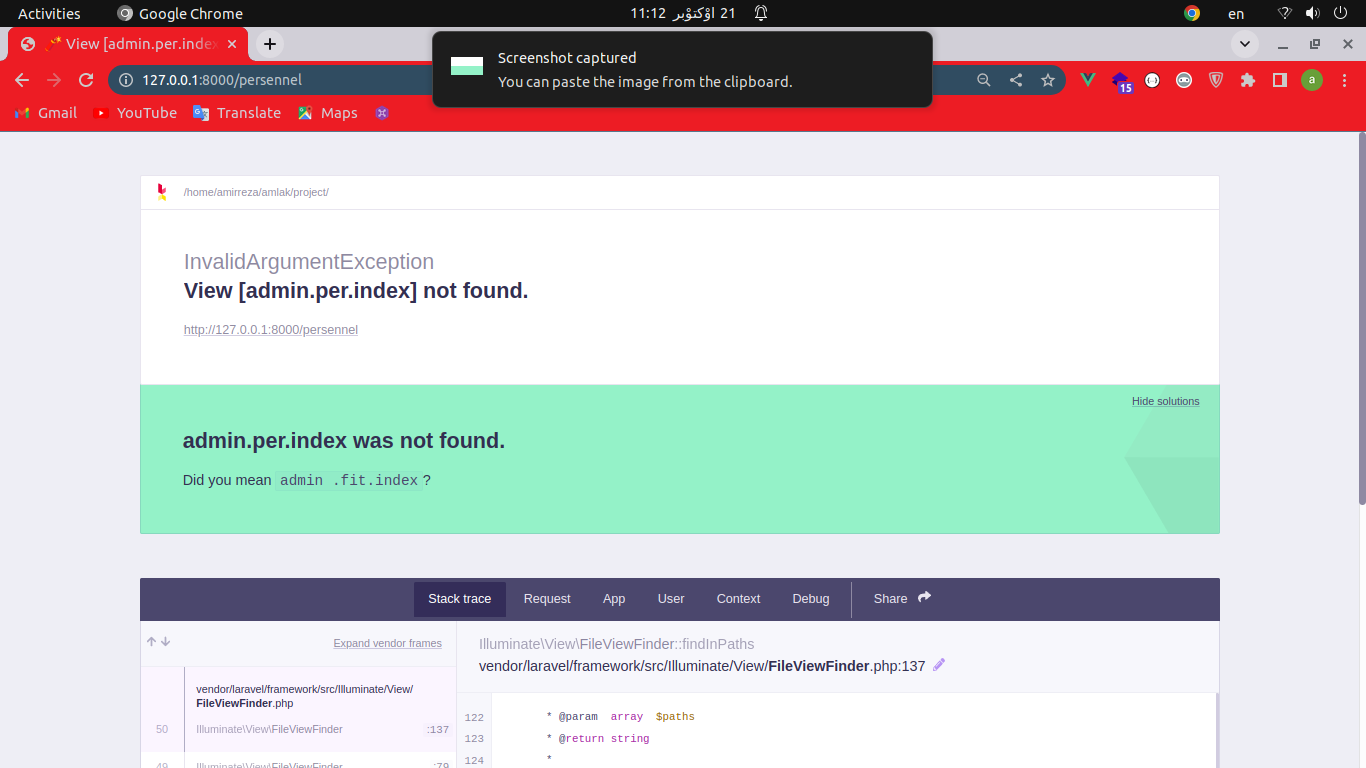Go to the next frame with the down arrow
This screenshot has height=768, width=1366.
tap(166, 642)
